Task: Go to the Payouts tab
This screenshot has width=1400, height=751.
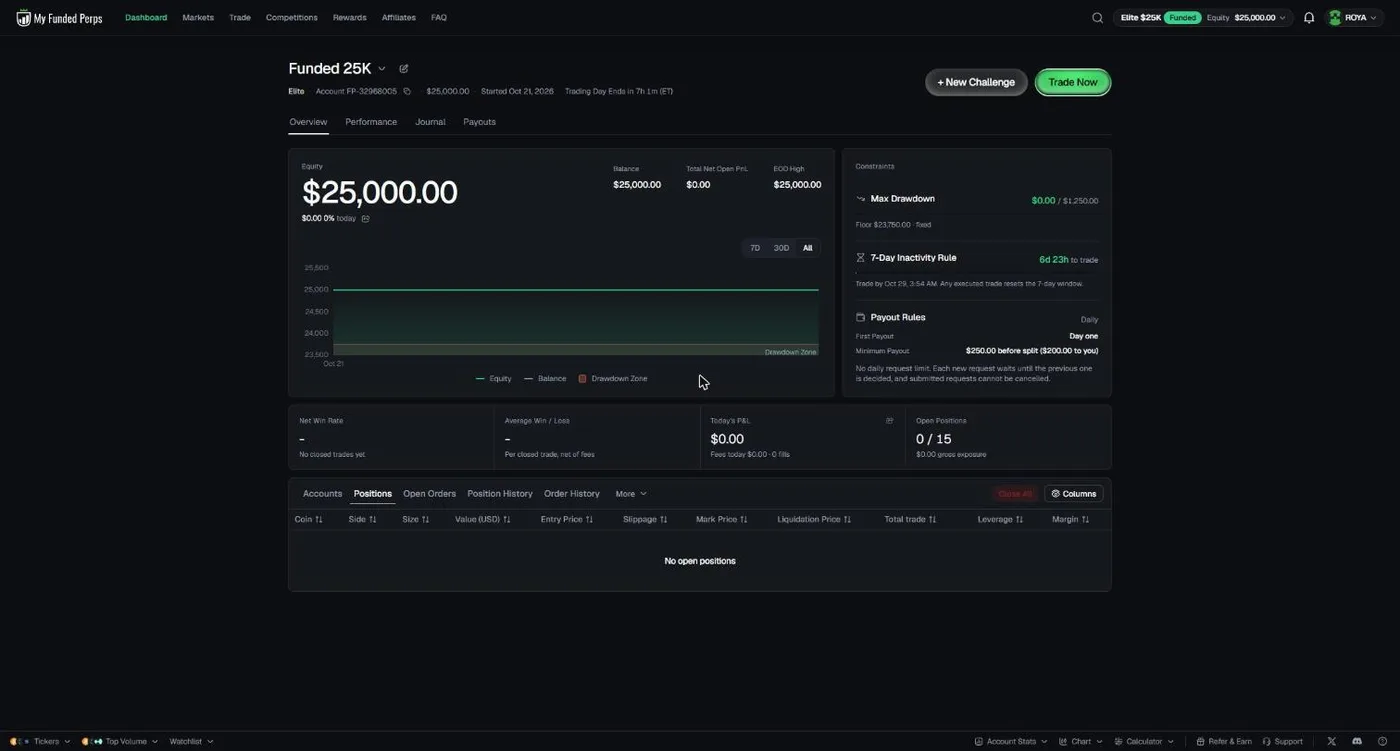Action: click(479, 122)
